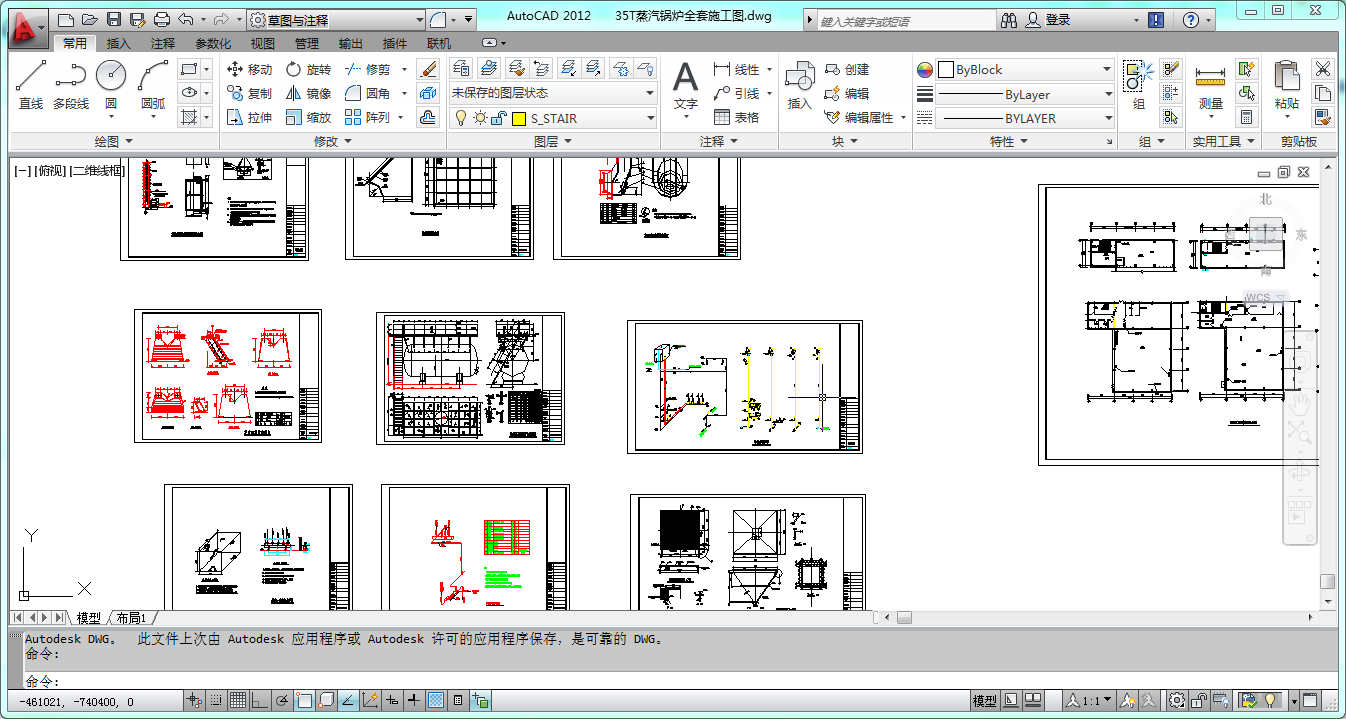Click the erase icon in 修改 panel
This screenshot has width=1346, height=719.
(428, 69)
